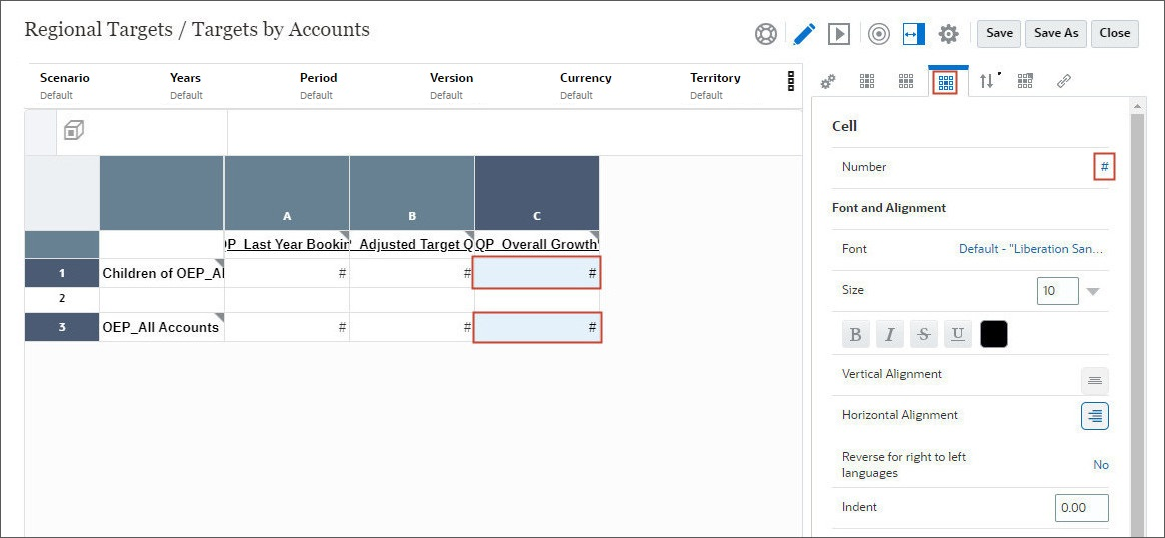Click the Currency dimension in POV
Viewport: 1165px width, 538px height.
coord(585,85)
